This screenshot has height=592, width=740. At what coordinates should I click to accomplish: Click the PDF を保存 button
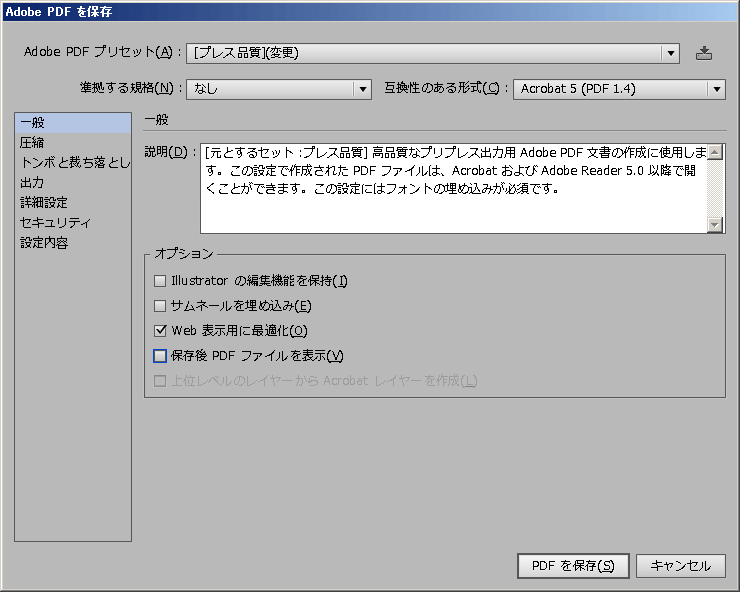tap(573, 565)
